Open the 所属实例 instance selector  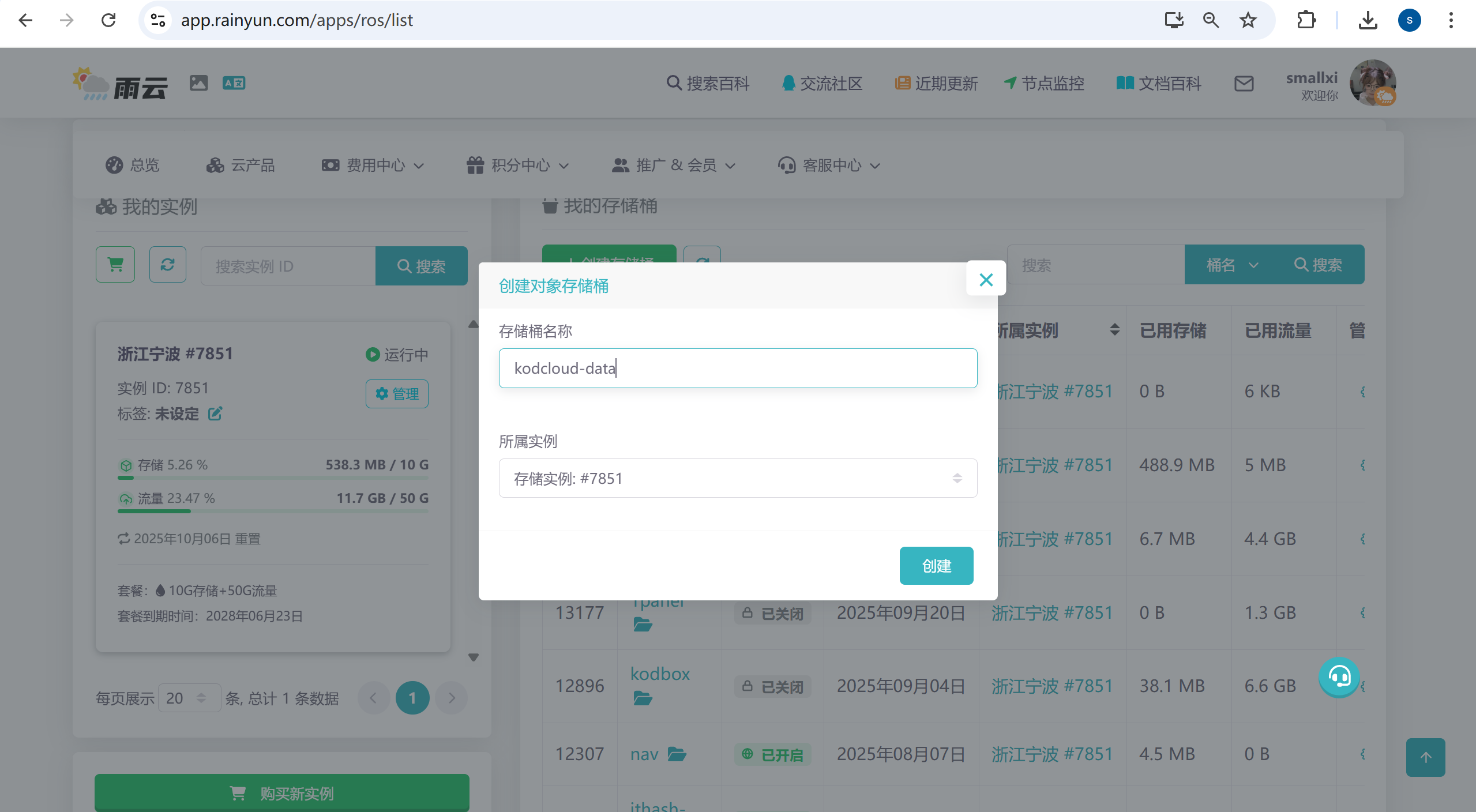click(x=738, y=478)
